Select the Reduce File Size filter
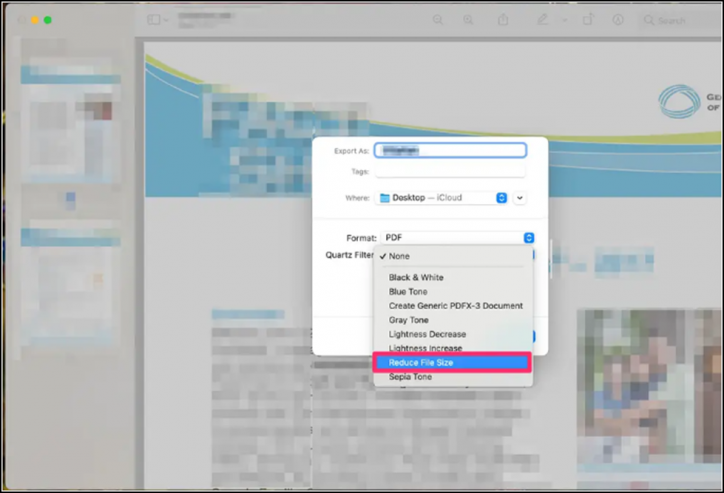The image size is (724, 493). pos(452,362)
